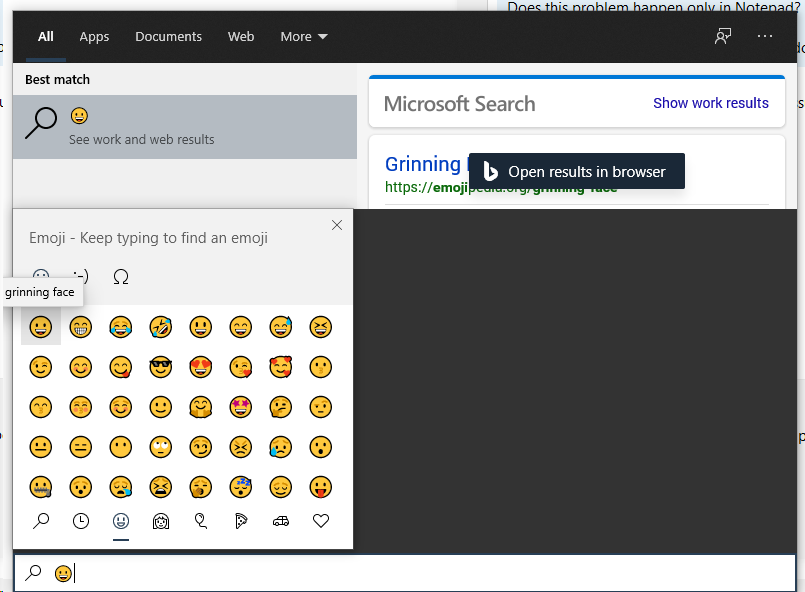
Task: Insert the tired face emoji
Action: [161, 487]
